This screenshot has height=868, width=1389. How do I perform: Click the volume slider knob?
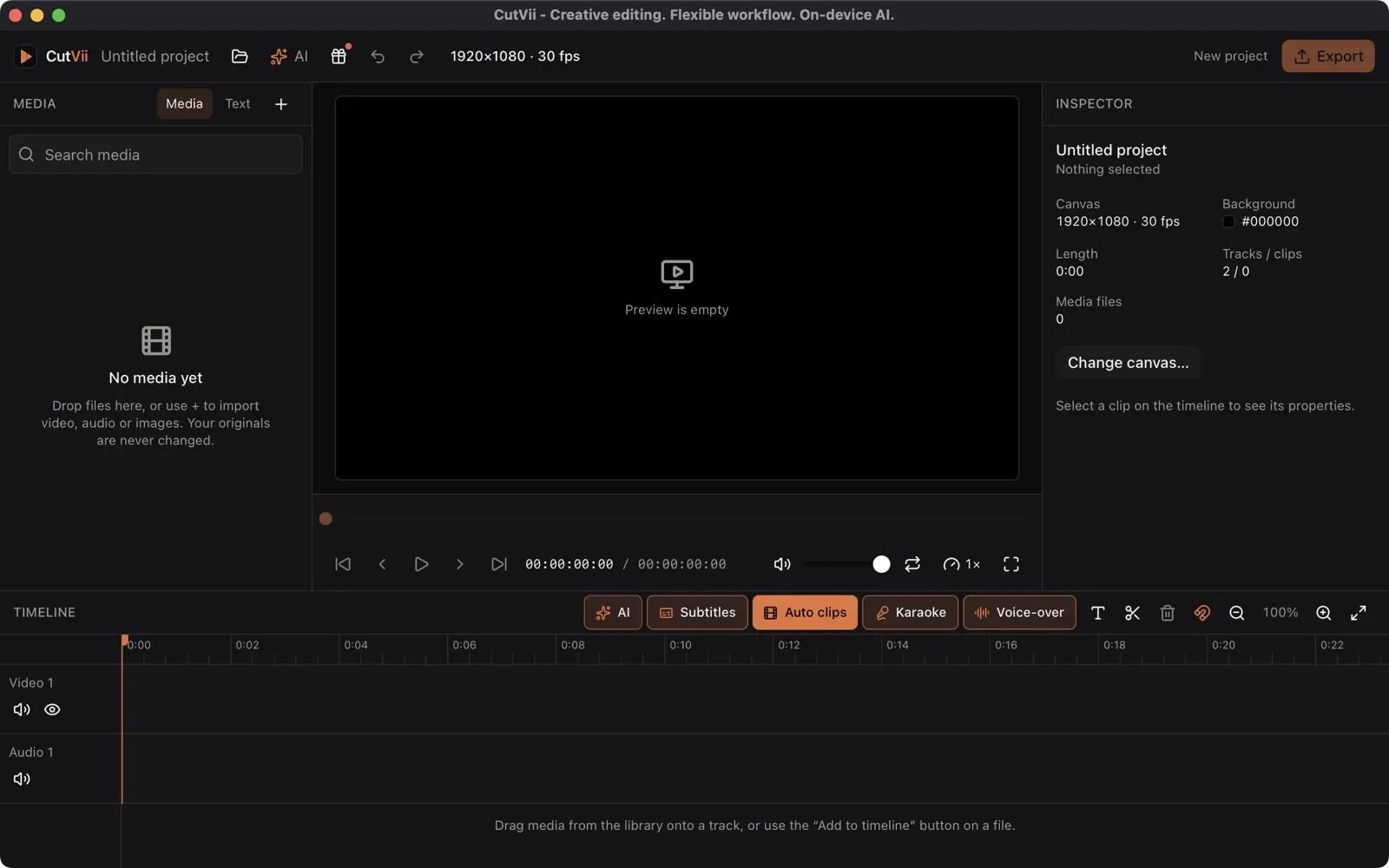(881, 564)
